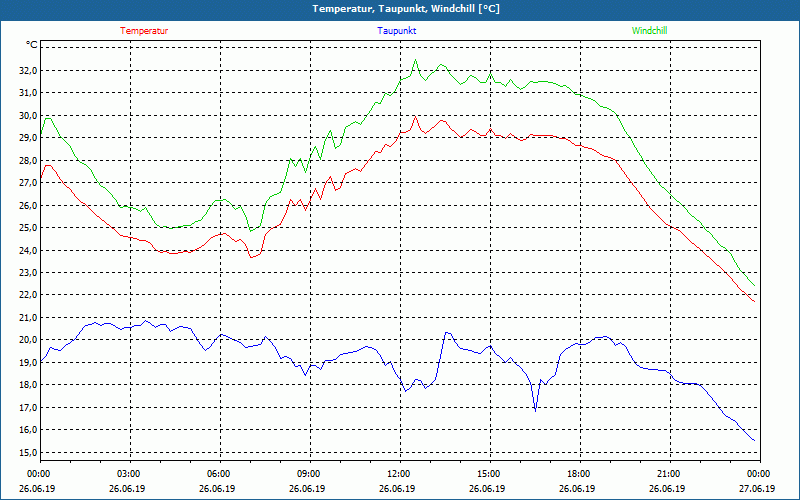Click the 25,0 y-axis value
The height and width of the screenshot is (500, 800).
tap(28, 228)
